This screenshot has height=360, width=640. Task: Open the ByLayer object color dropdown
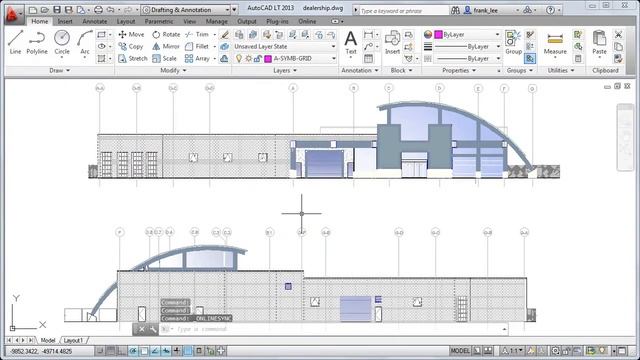point(467,35)
